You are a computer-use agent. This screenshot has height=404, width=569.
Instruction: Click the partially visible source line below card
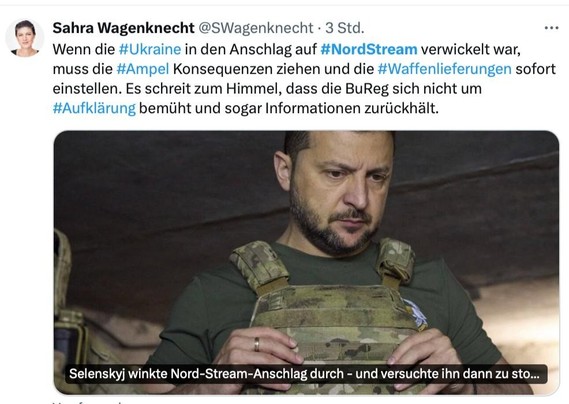87,402
